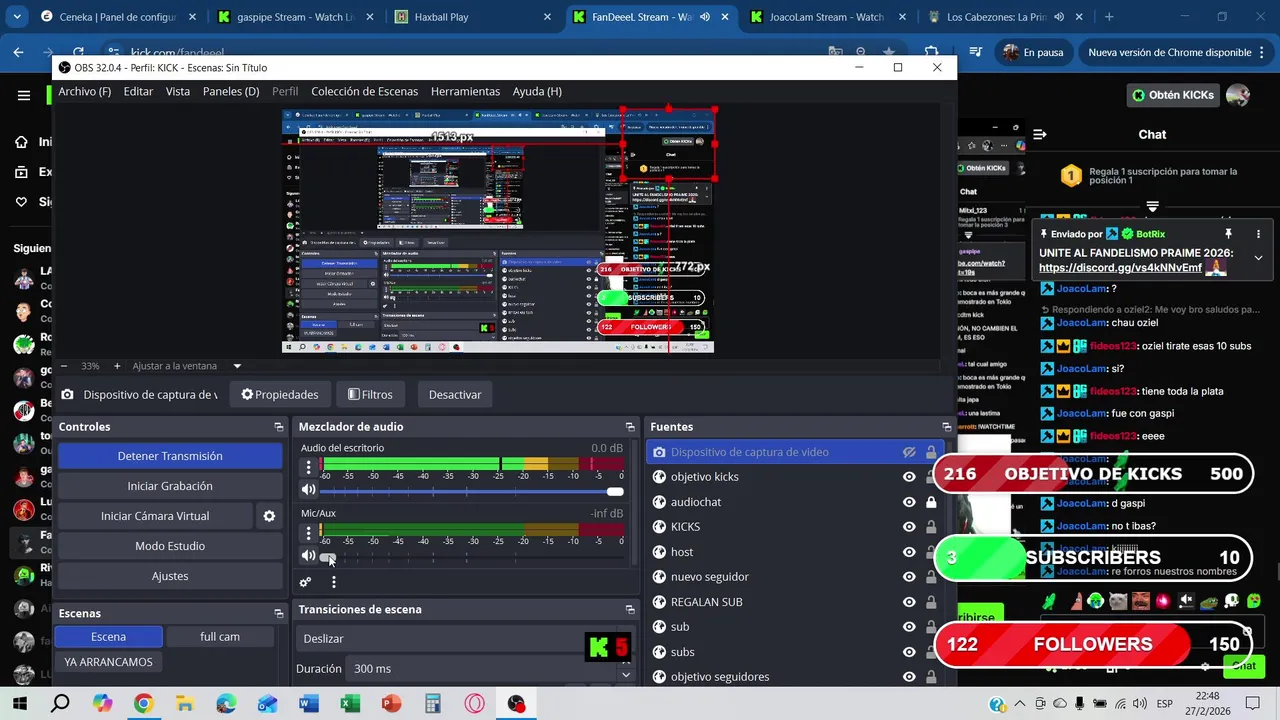
Task: Select the full cam scene
Action: tap(220, 637)
